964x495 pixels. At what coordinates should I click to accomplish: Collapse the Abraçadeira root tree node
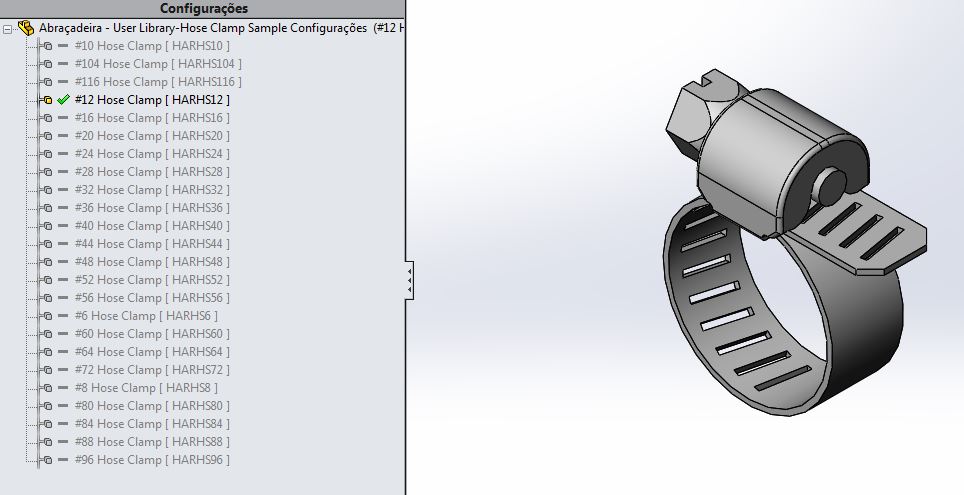pyautogui.click(x=7, y=28)
